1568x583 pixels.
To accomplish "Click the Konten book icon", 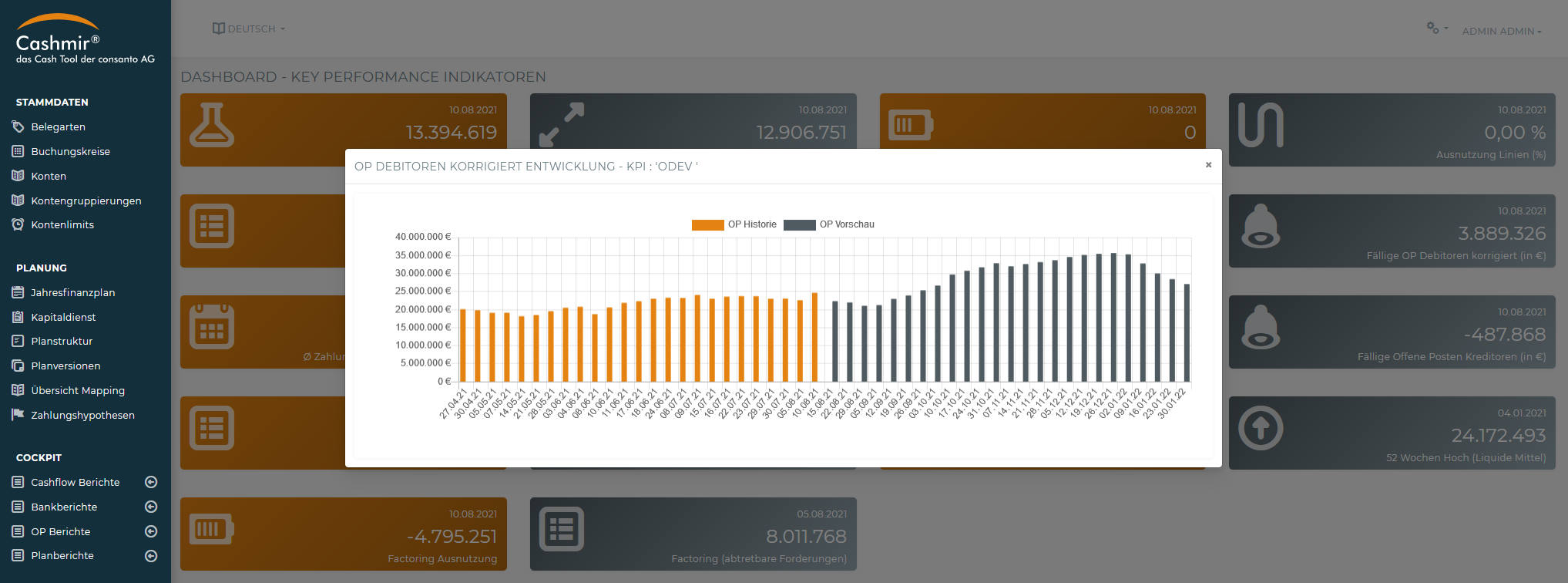I will point(18,176).
